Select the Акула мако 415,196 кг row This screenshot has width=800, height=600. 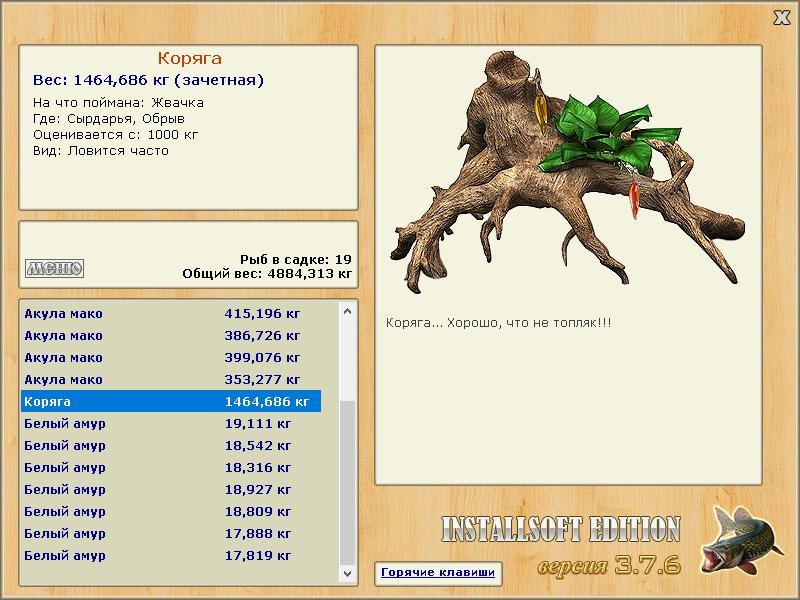(x=171, y=313)
